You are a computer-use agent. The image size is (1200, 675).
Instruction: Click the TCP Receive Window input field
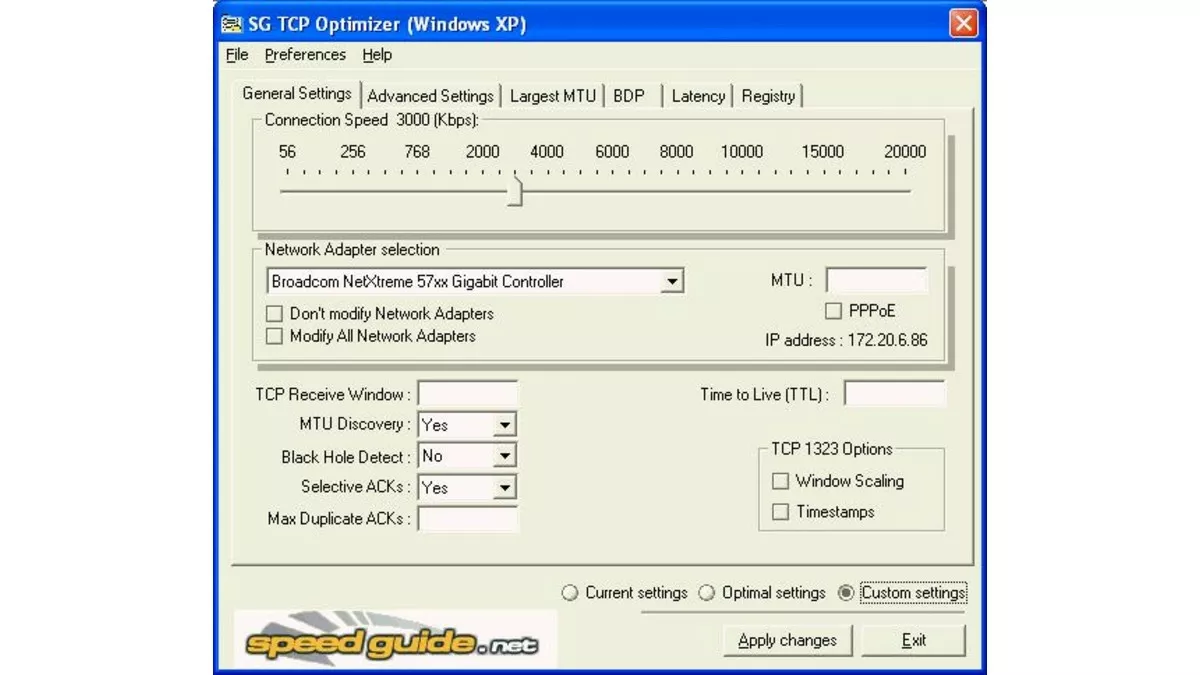pos(468,393)
